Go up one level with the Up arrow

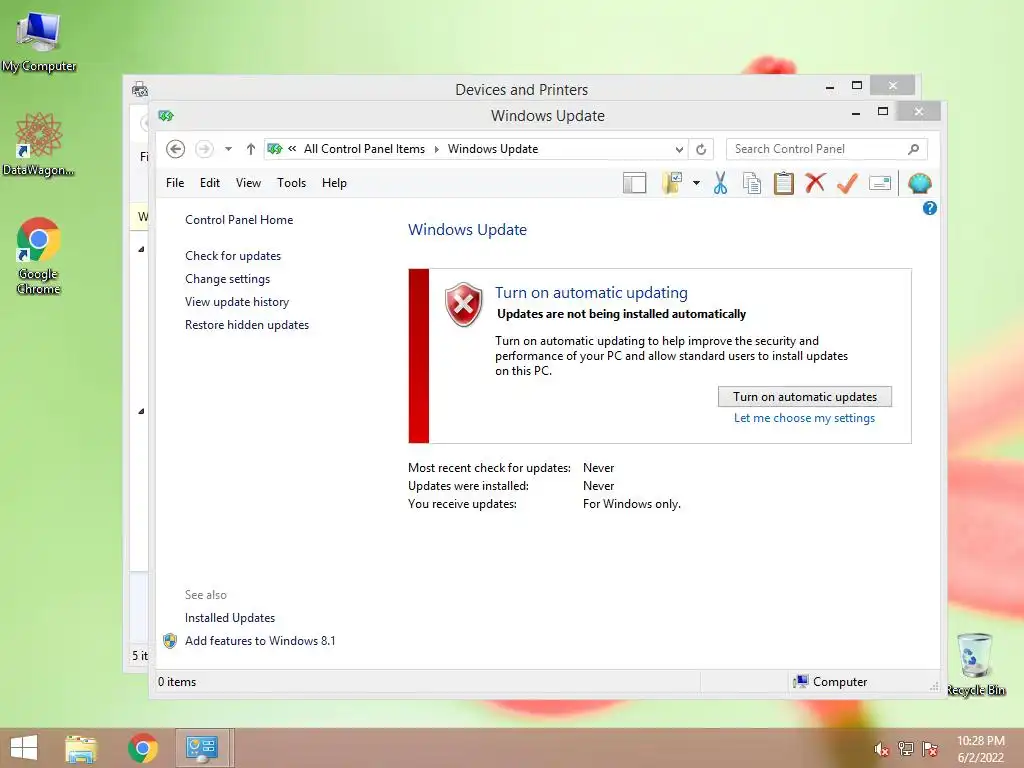click(x=250, y=149)
